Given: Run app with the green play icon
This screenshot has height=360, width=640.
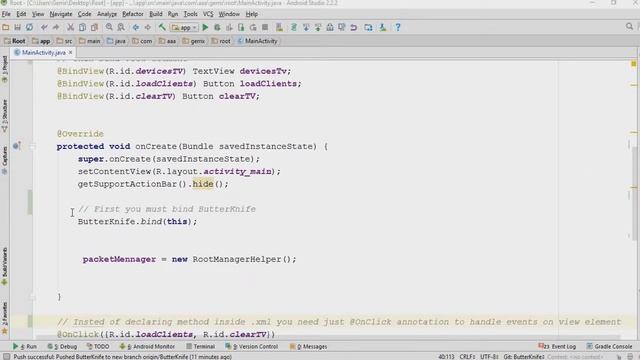Looking at the screenshot, I should 205,27.
